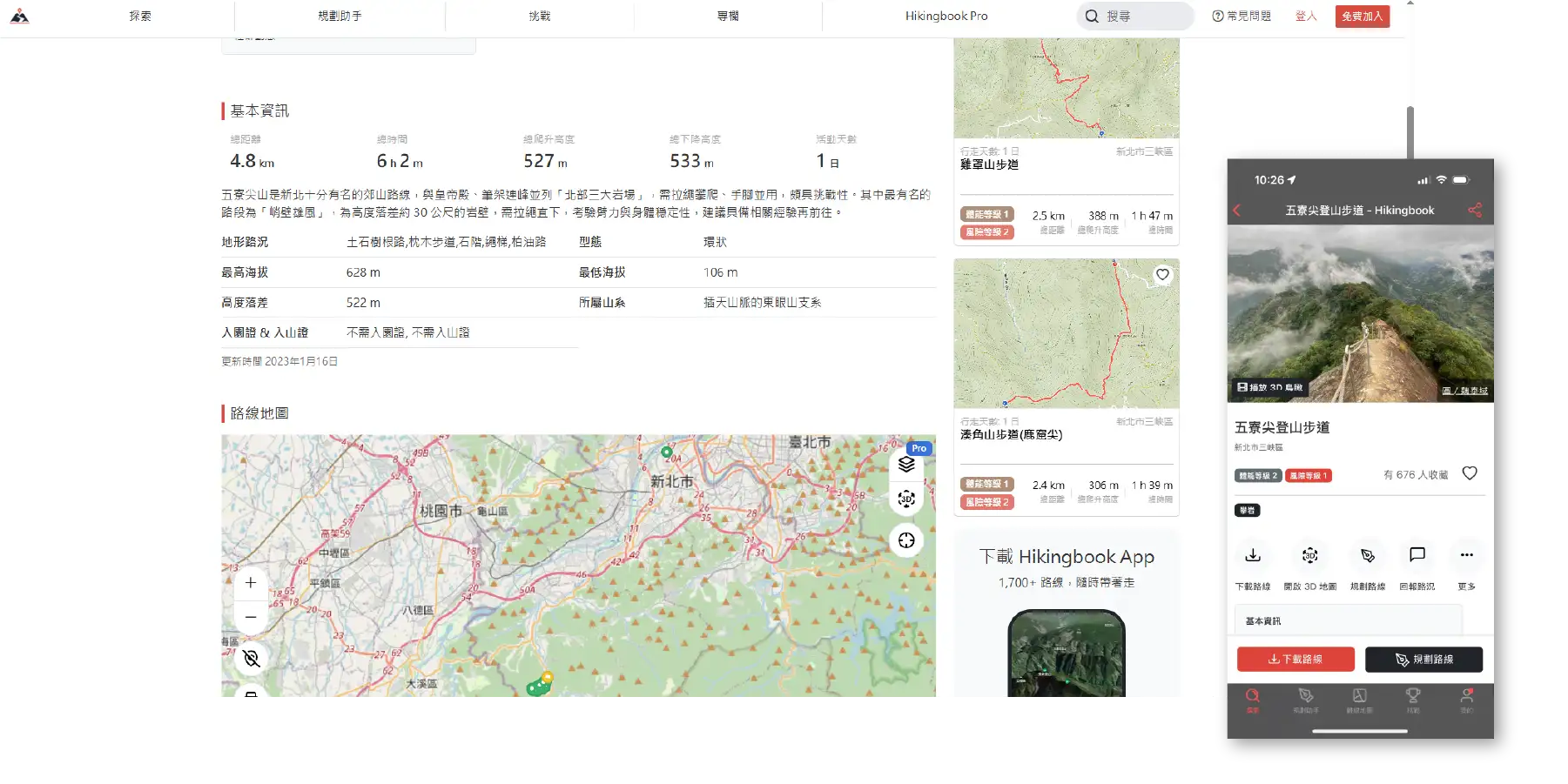Click the photo credit link on phone photo
1568x784 pixels.
tap(1464, 391)
